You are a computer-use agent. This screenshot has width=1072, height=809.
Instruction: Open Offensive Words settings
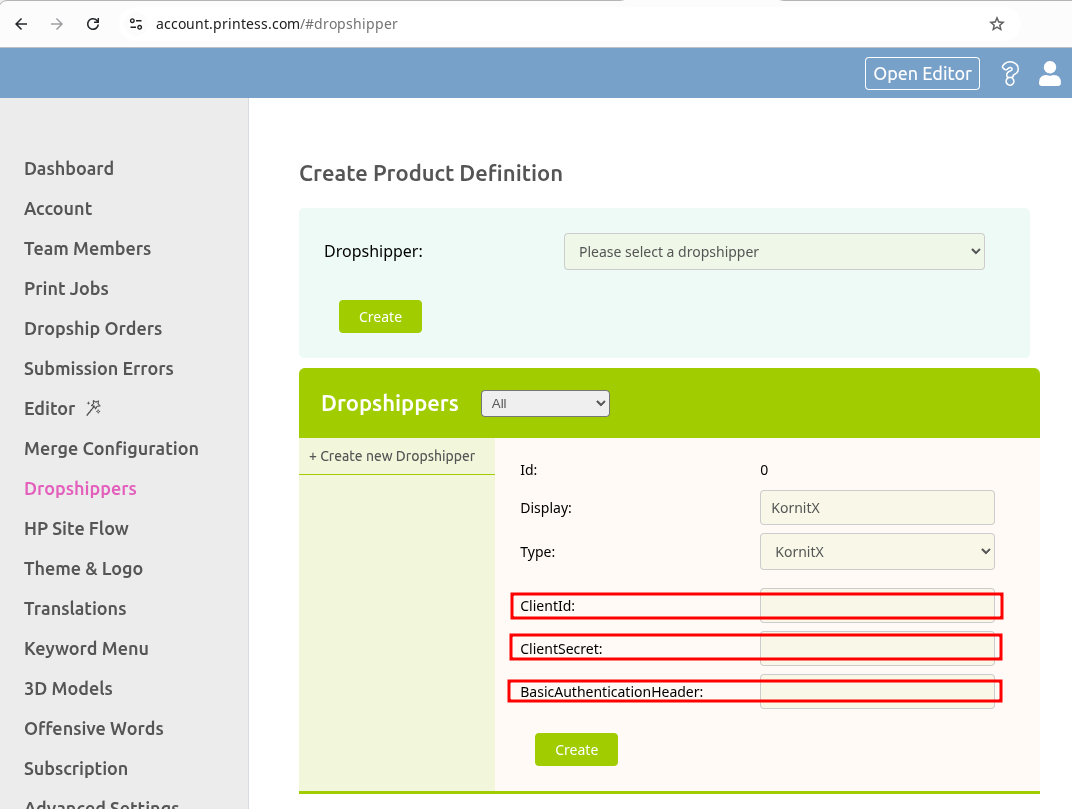click(x=94, y=728)
